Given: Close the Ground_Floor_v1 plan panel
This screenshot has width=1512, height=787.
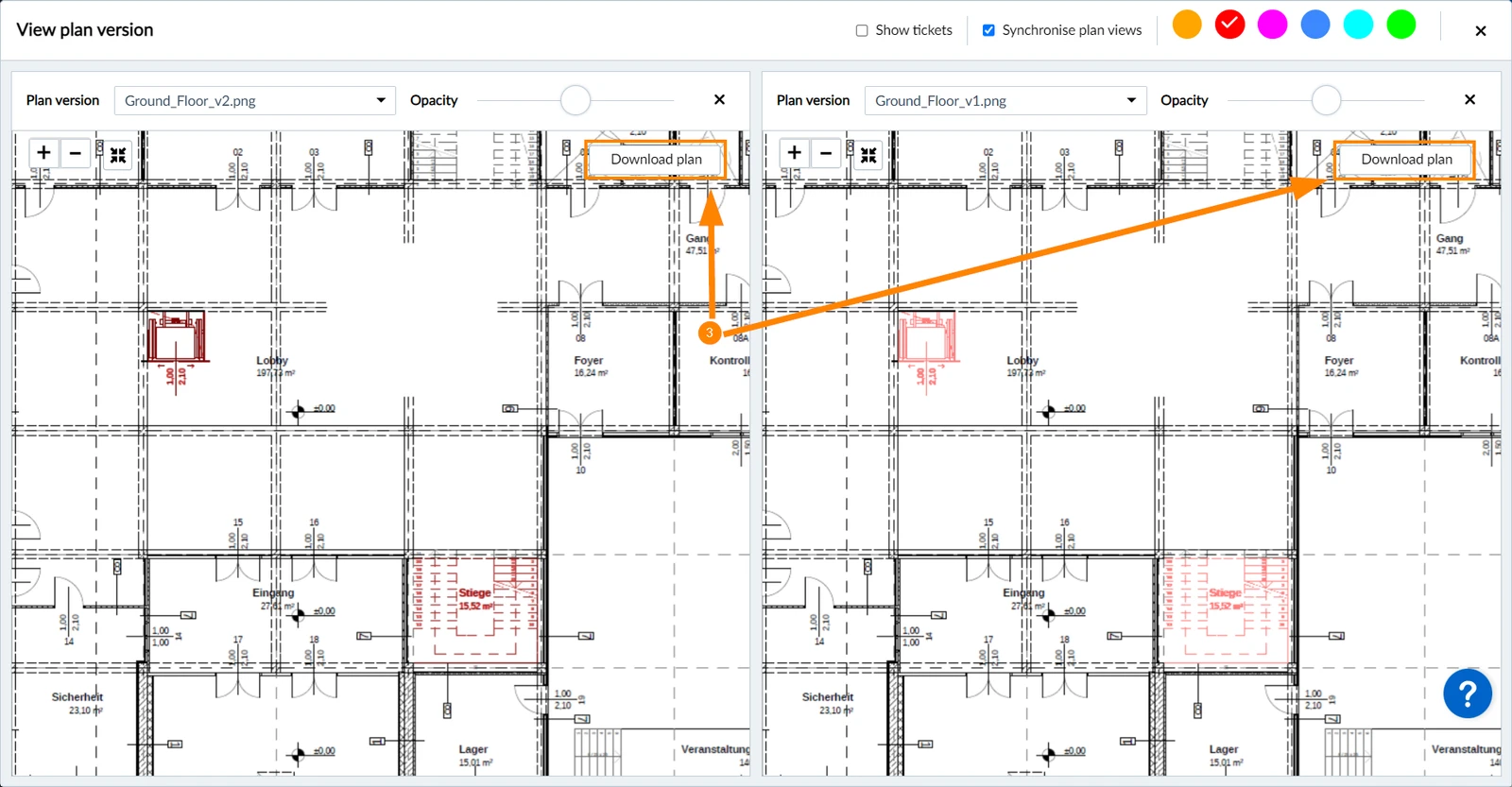Looking at the screenshot, I should (1469, 99).
